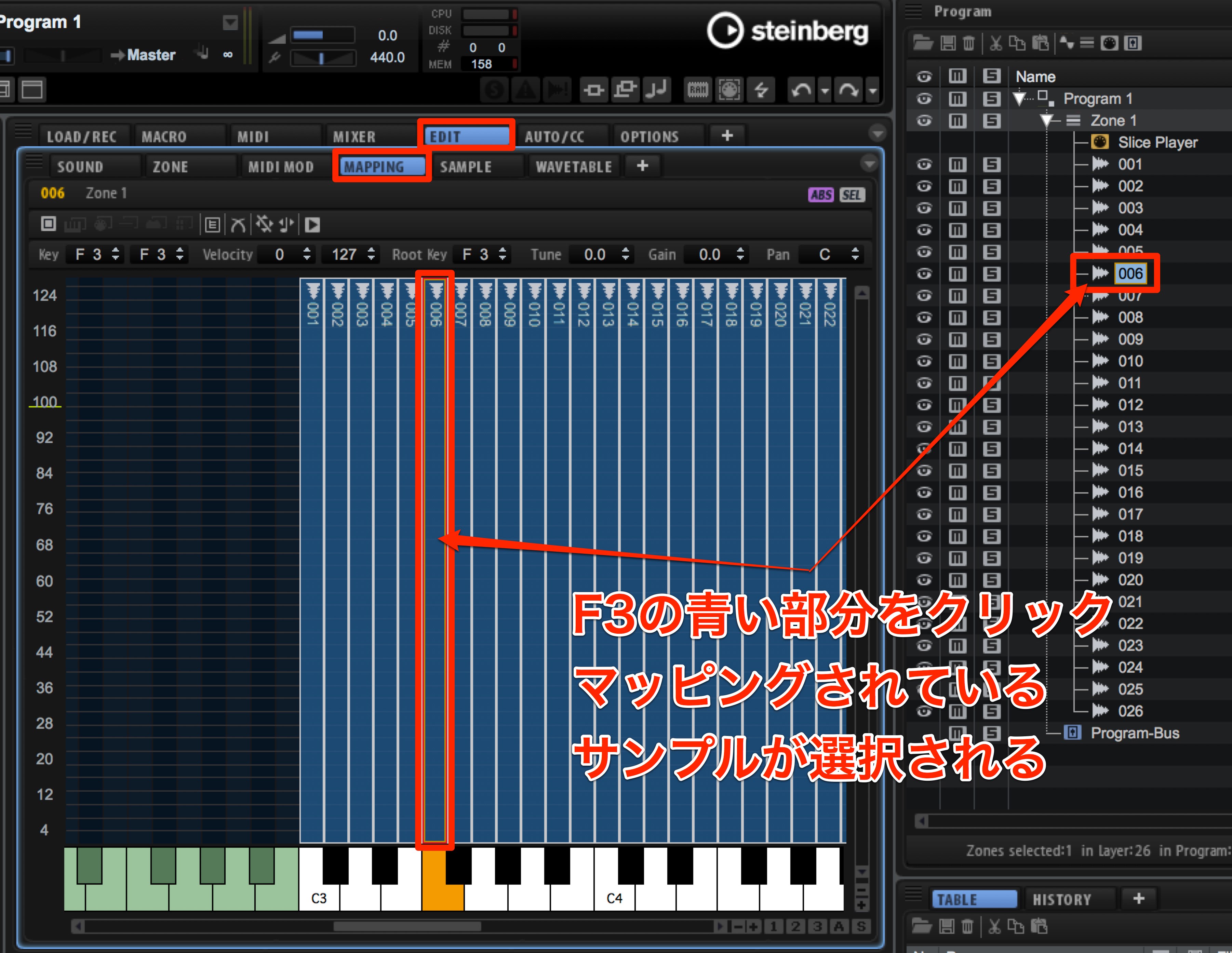The image size is (1232, 953).
Task: Click the Tune value stepper arrows
Action: [625, 254]
